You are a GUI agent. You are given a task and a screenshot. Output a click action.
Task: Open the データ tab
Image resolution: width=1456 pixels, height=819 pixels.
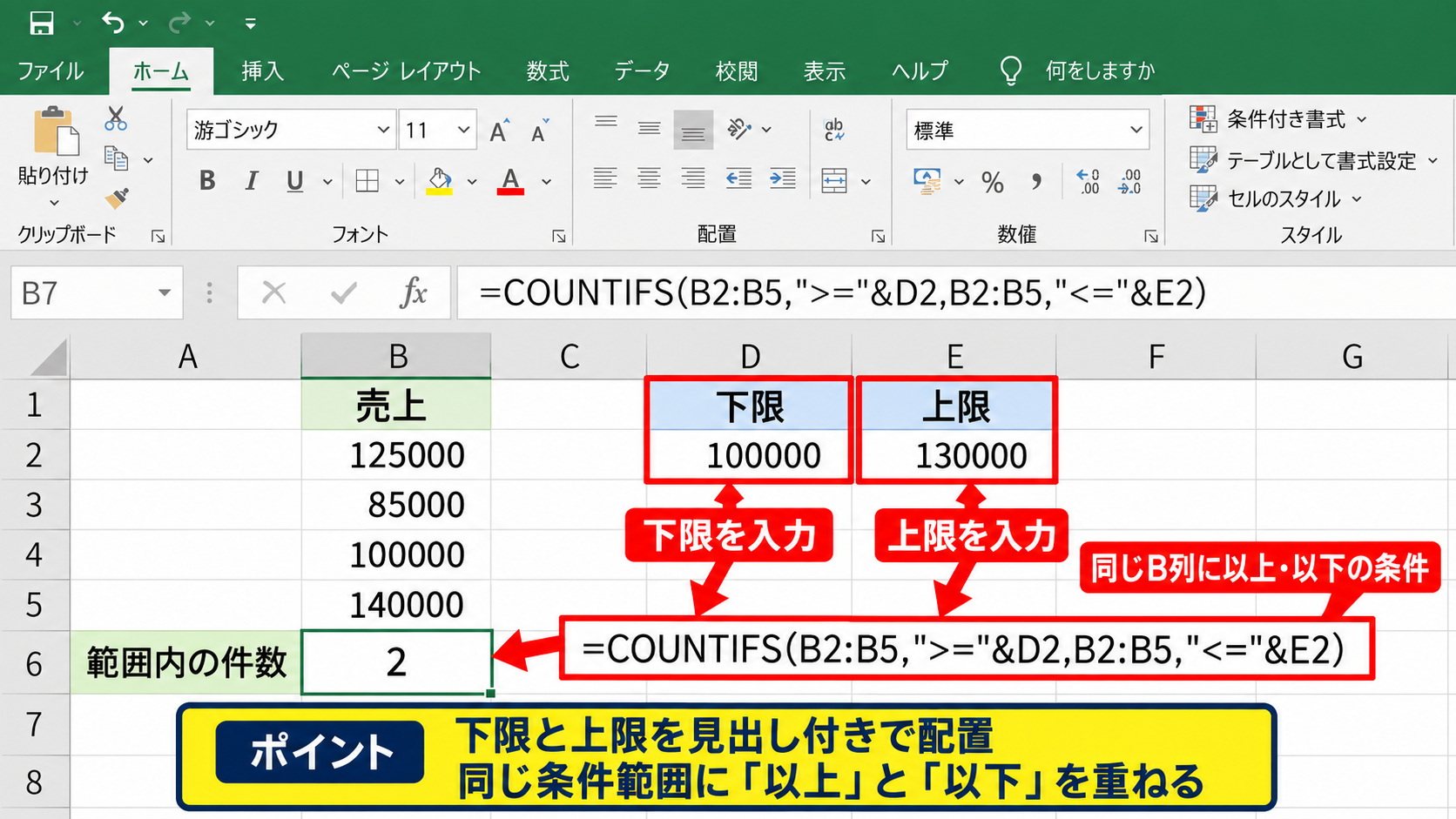[x=642, y=70]
